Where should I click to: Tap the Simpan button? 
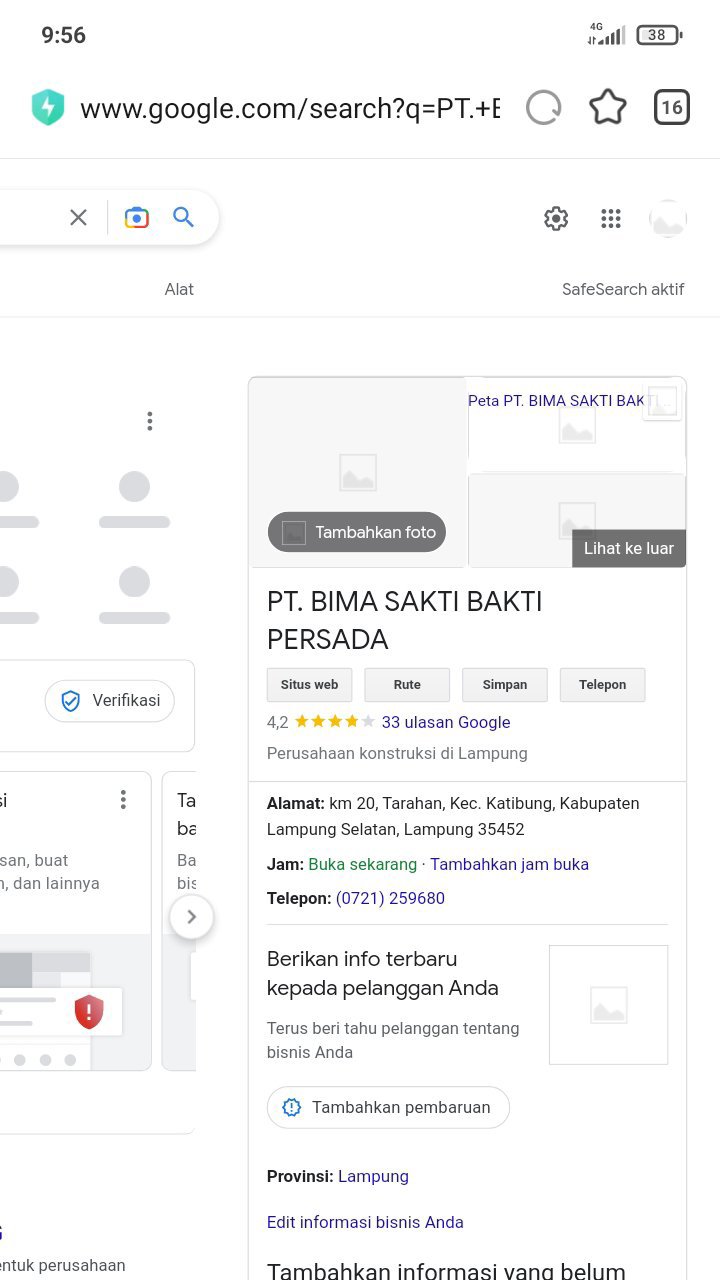[505, 685]
